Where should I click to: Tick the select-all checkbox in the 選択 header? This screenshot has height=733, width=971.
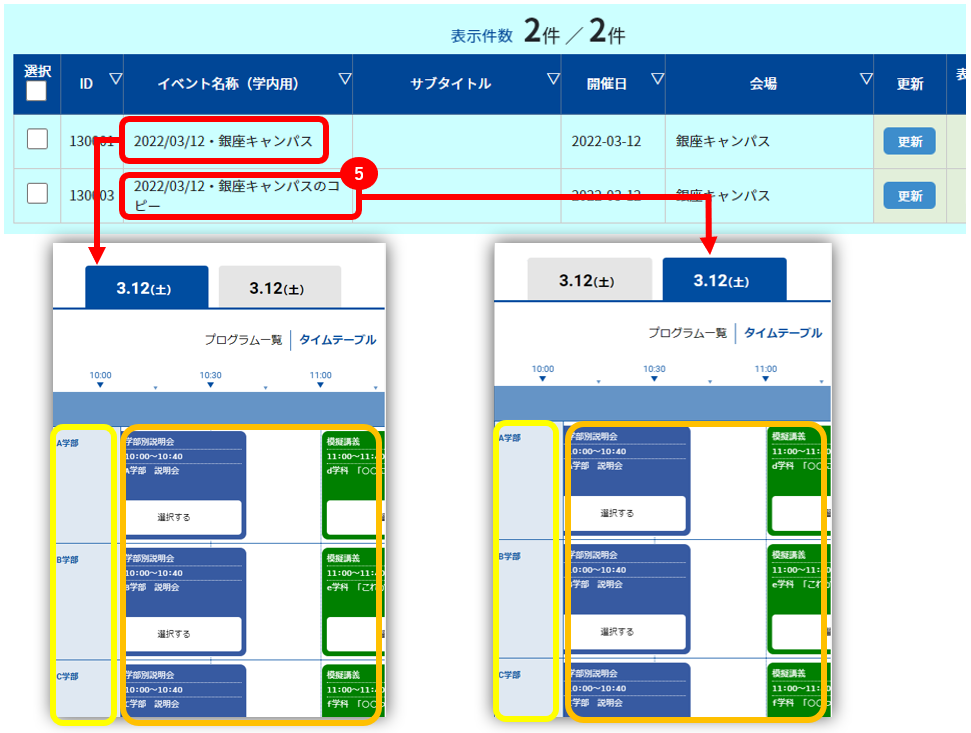click(36, 92)
